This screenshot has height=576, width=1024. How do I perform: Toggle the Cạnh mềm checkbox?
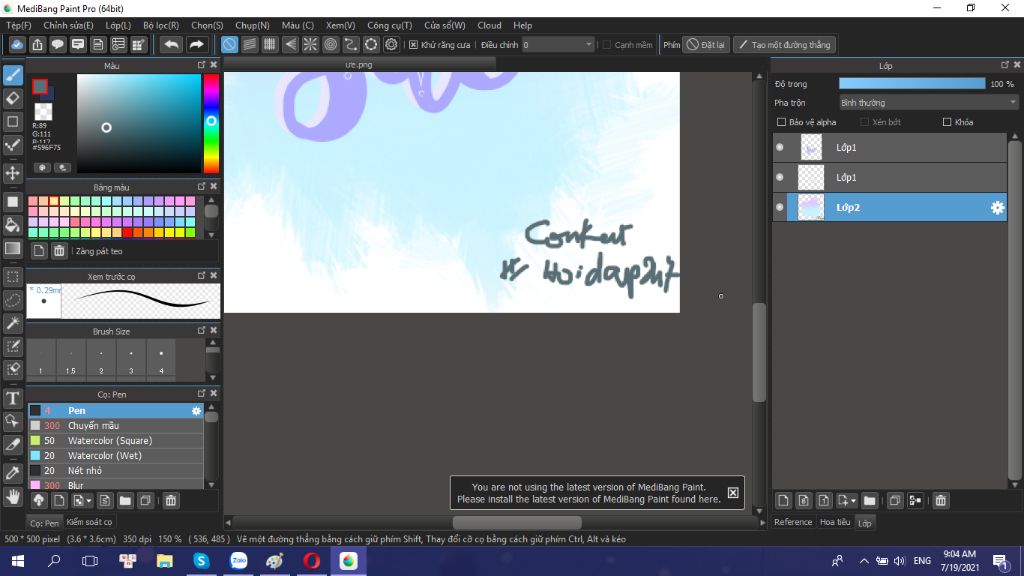tap(607, 44)
